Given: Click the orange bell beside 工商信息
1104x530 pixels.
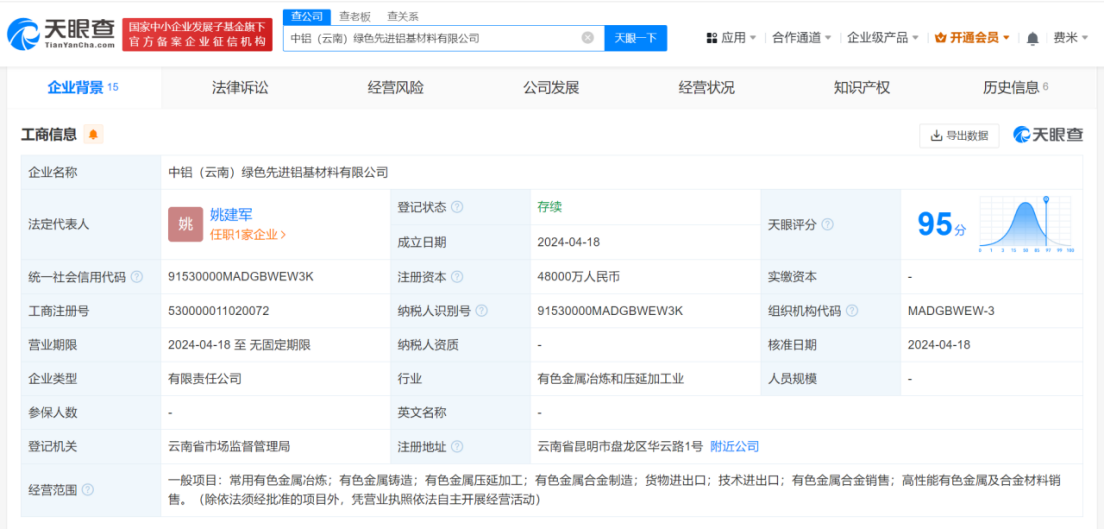Looking at the screenshot, I should coord(93,135).
